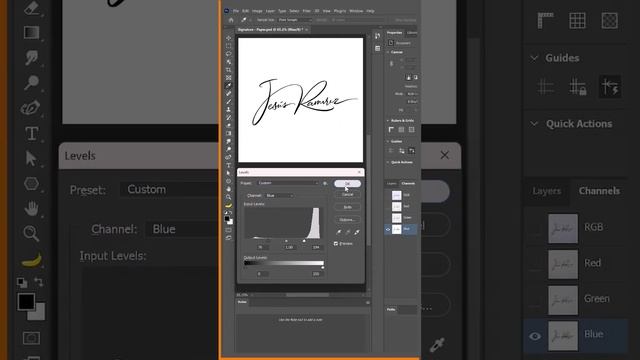
Task: Open the File menu in center window
Action: (x=236, y=11)
